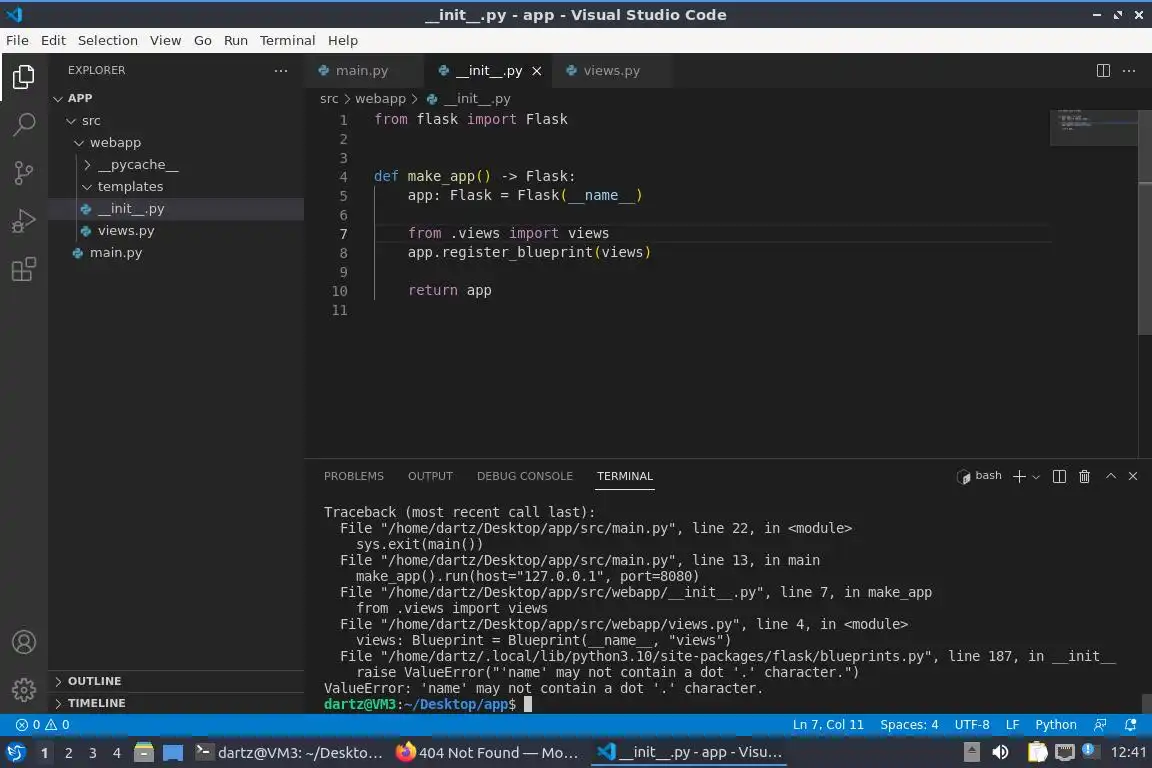Click line 10 return app in editor
This screenshot has height=768, width=1152.
pos(450,290)
